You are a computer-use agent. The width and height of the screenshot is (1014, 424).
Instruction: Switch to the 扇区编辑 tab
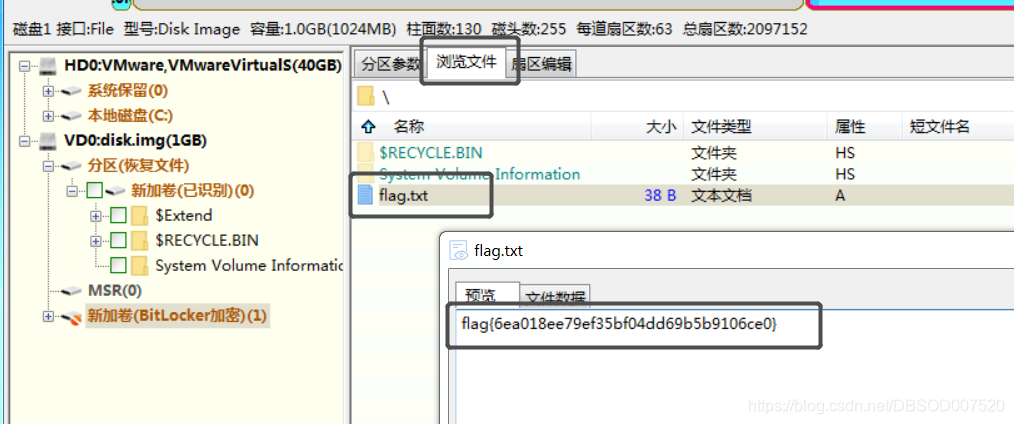[x=541, y=63]
